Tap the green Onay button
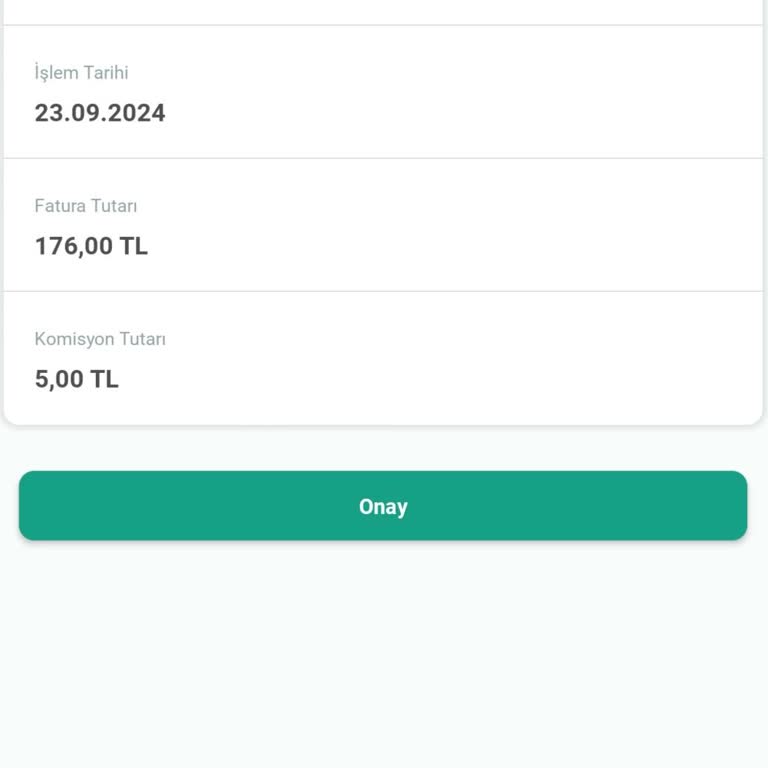This screenshot has width=768, height=768. (383, 506)
